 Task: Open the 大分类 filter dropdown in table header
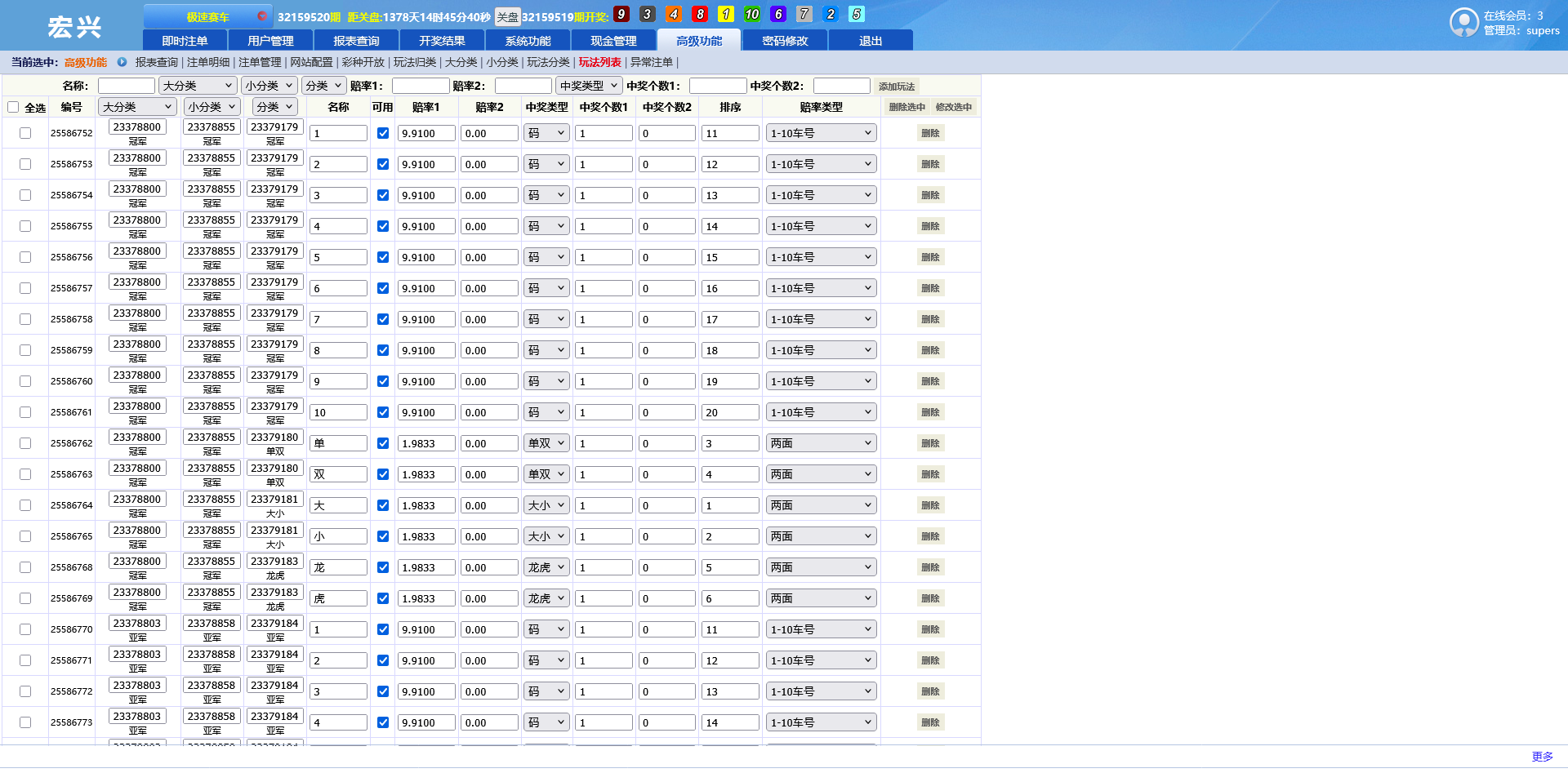tap(137, 107)
